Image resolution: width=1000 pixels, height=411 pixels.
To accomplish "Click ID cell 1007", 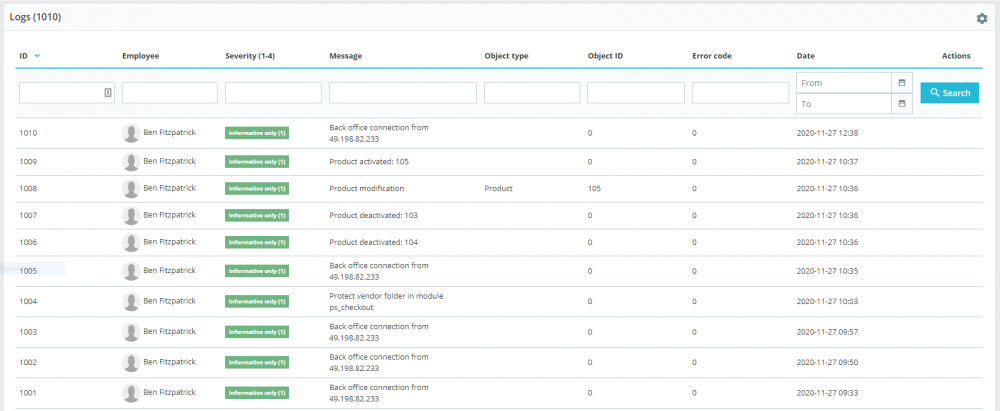I will pos(28,216).
